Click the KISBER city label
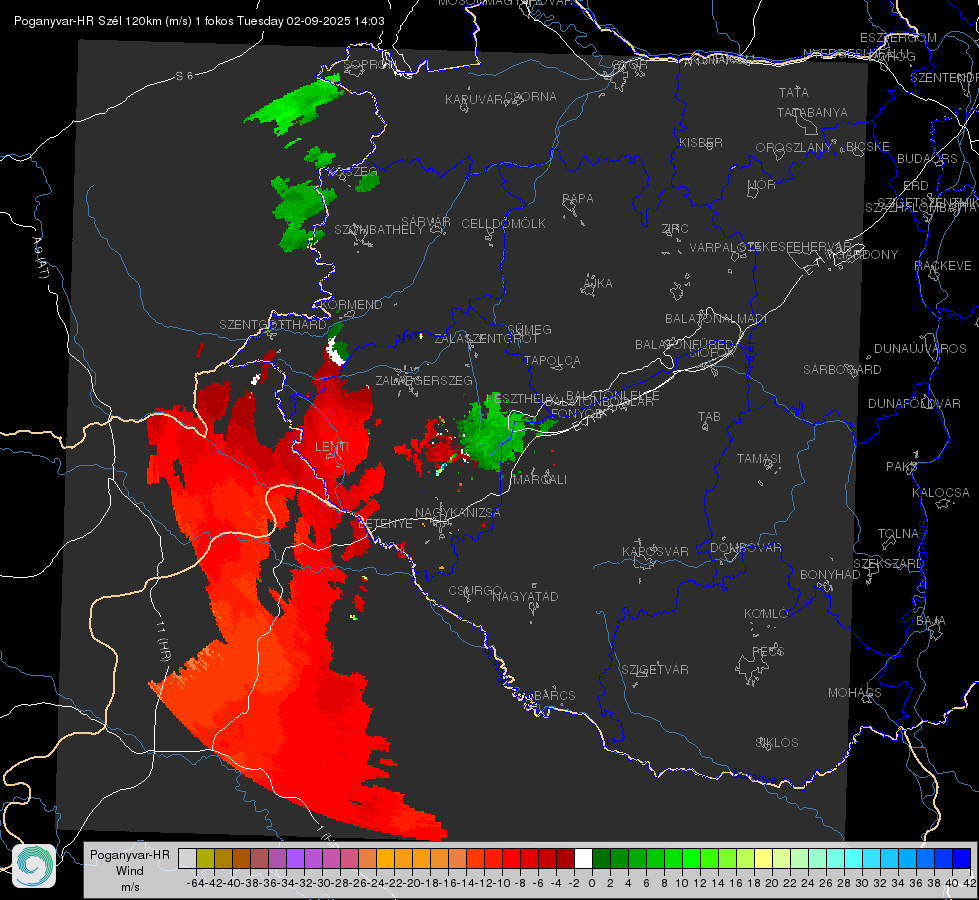The width and height of the screenshot is (979, 900). pyautogui.click(x=701, y=142)
